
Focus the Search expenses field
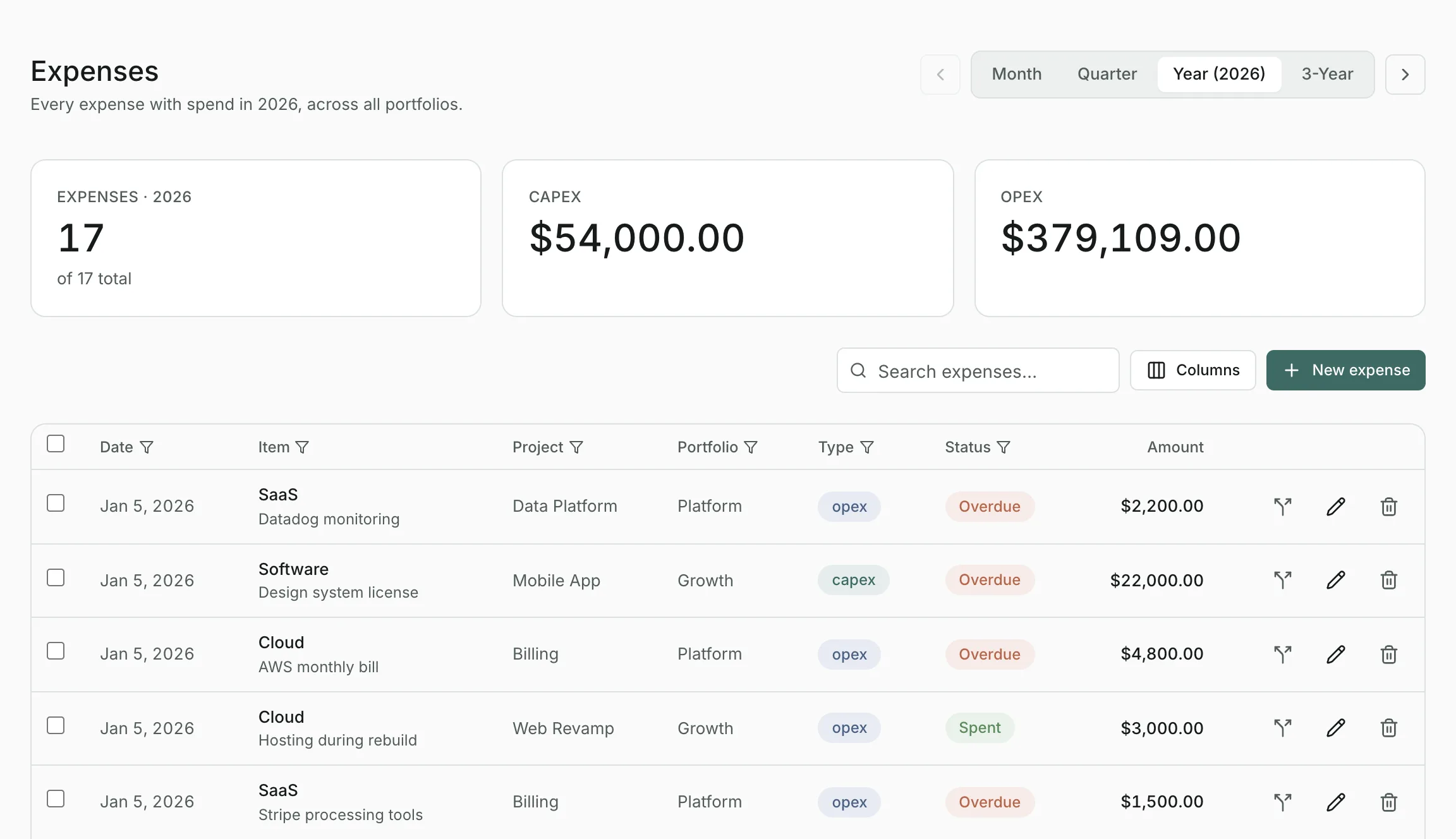coord(978,370)
